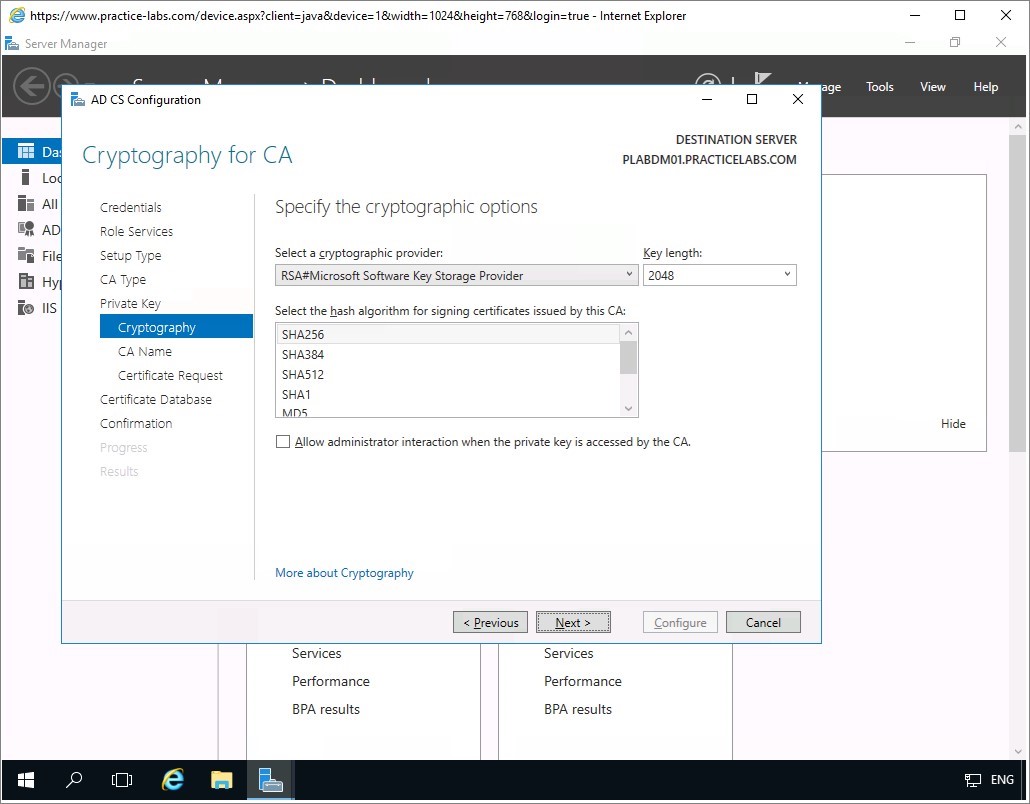The image size is (1030, 804).
Task: Open right tile BPA results
Action: pyautogui.click(x=577, y=709)
